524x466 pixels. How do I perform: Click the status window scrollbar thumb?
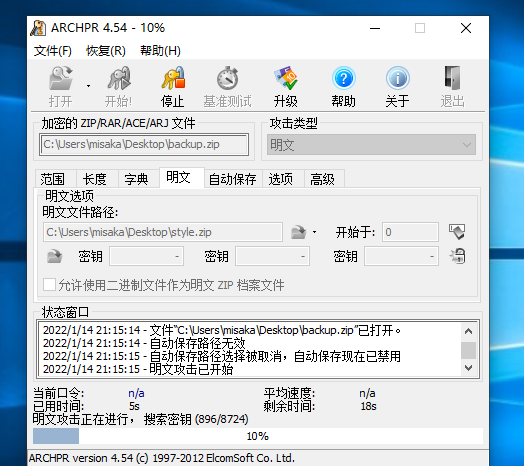tap(469, 350)
